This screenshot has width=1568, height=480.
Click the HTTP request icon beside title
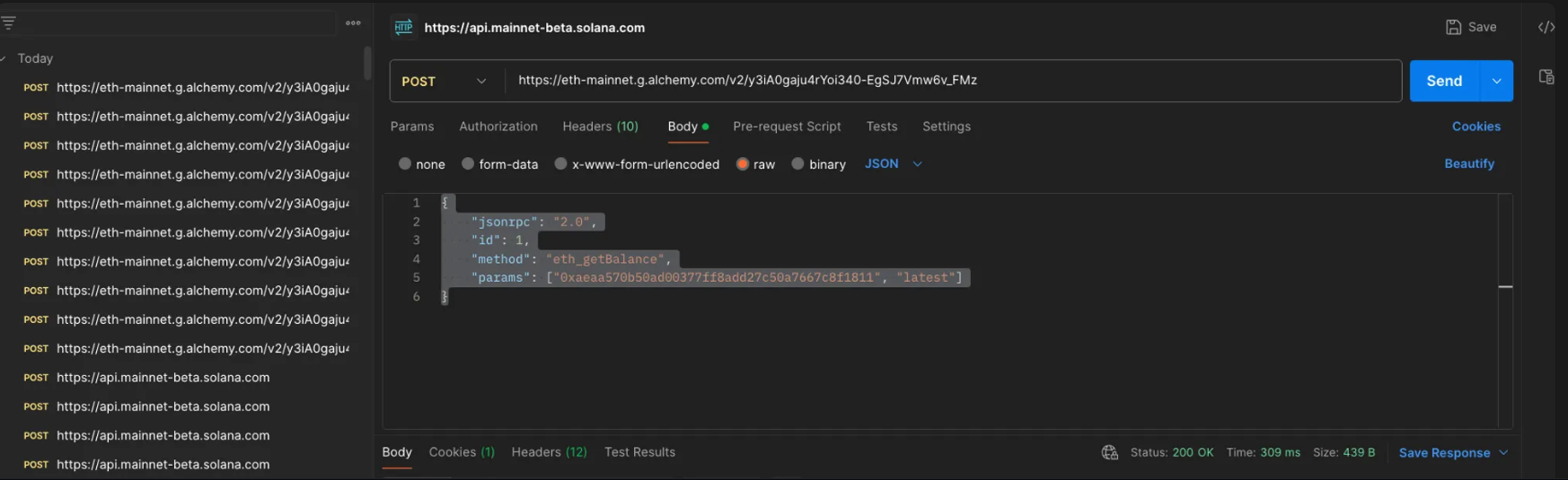tap(404, 28)
